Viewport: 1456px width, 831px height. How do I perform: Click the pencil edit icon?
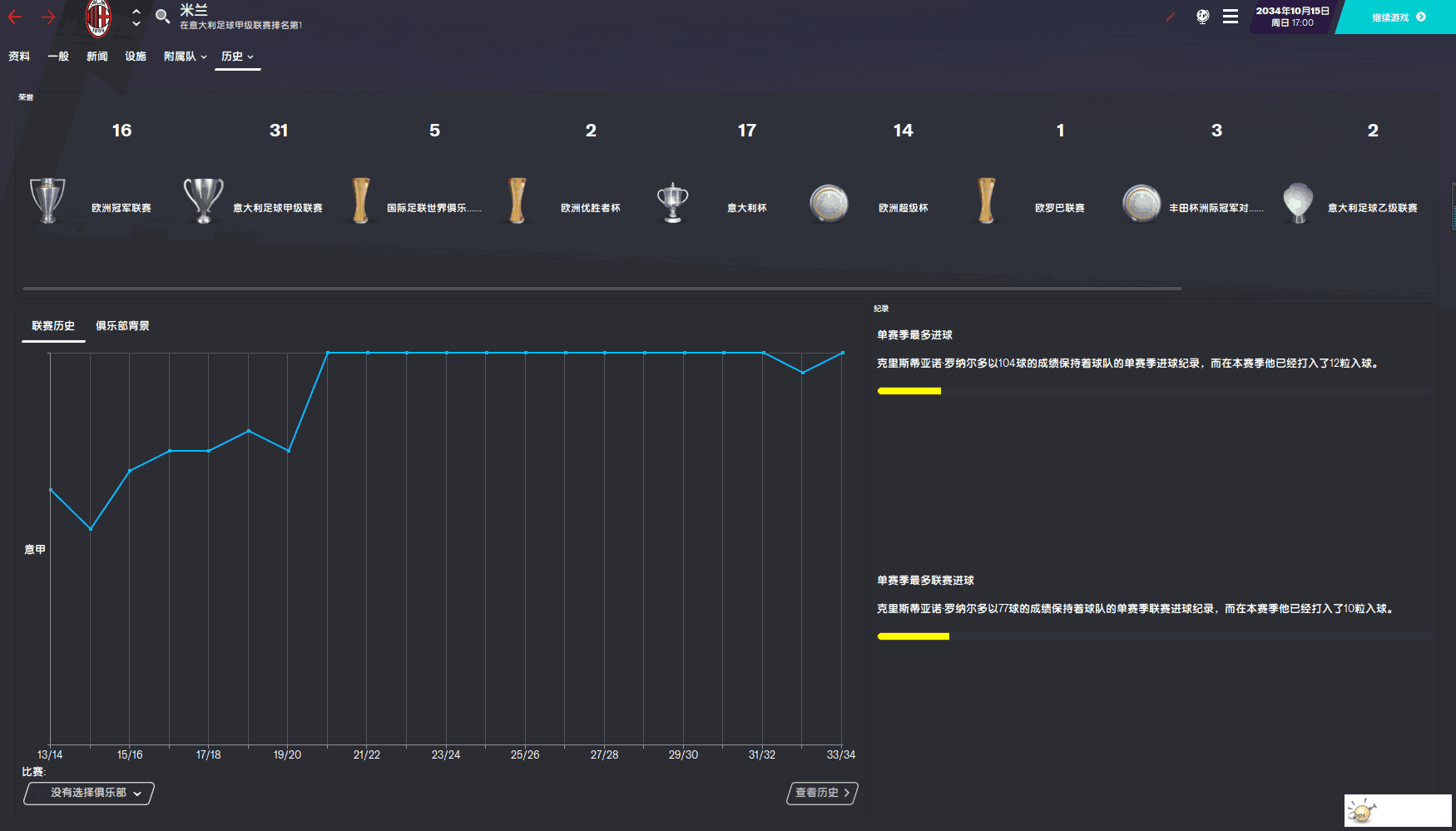(1170, 17)
